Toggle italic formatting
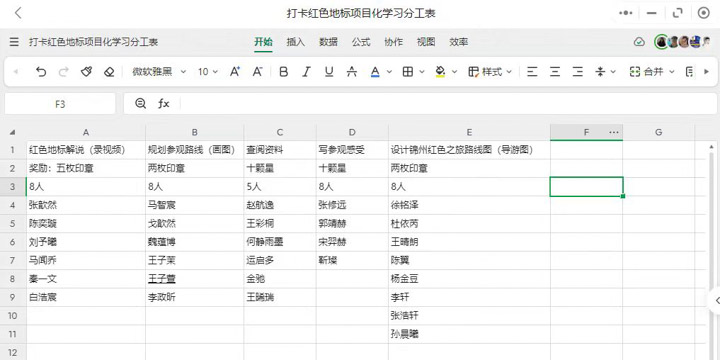This screenshot has width=720, height=360. (306, 72)
